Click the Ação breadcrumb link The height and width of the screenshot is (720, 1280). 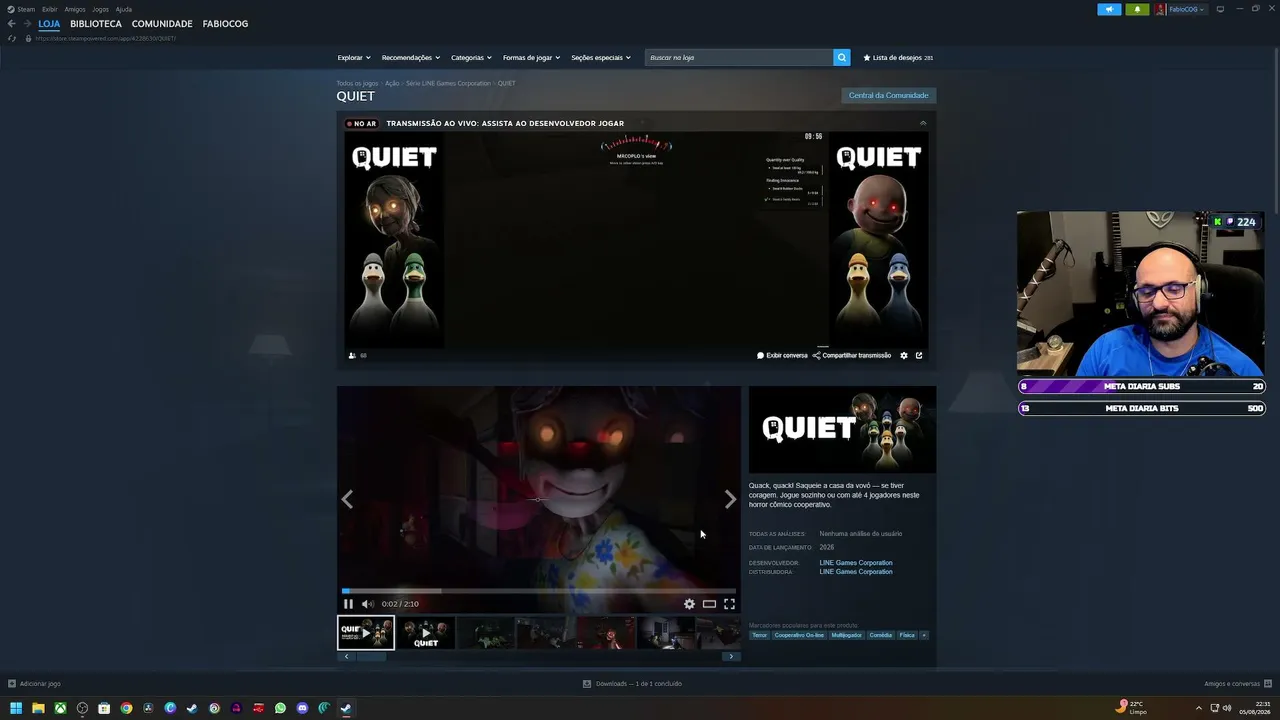(392, 84)
